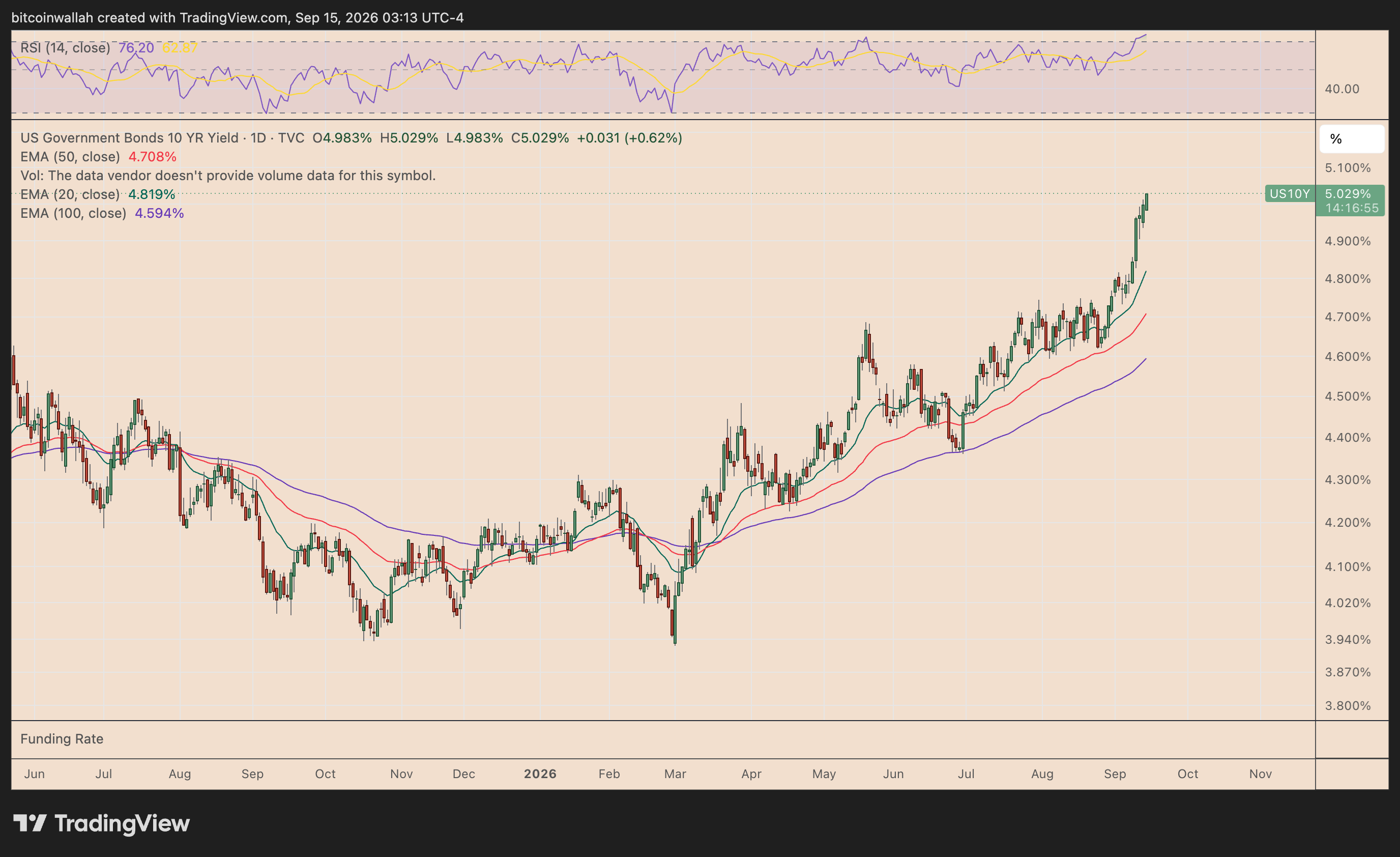Screen dimensions: 1400x857
Task: Click the countdown timer 14:16:55
Action: (1352, 208)
